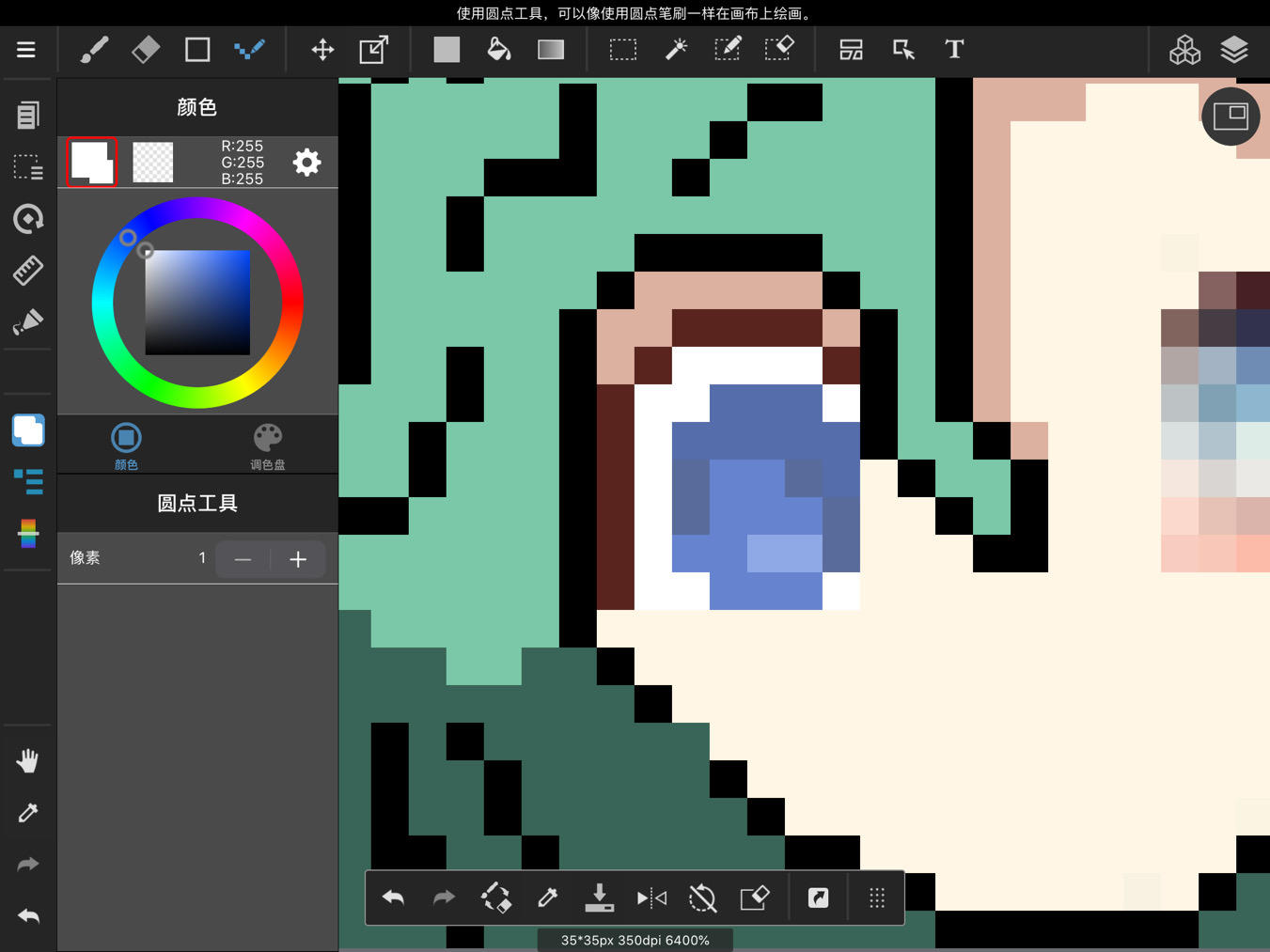This screenshot has height=952, width=1270.
Task: Toggle the canvas navigator window button
Action: pos(1231,117)
